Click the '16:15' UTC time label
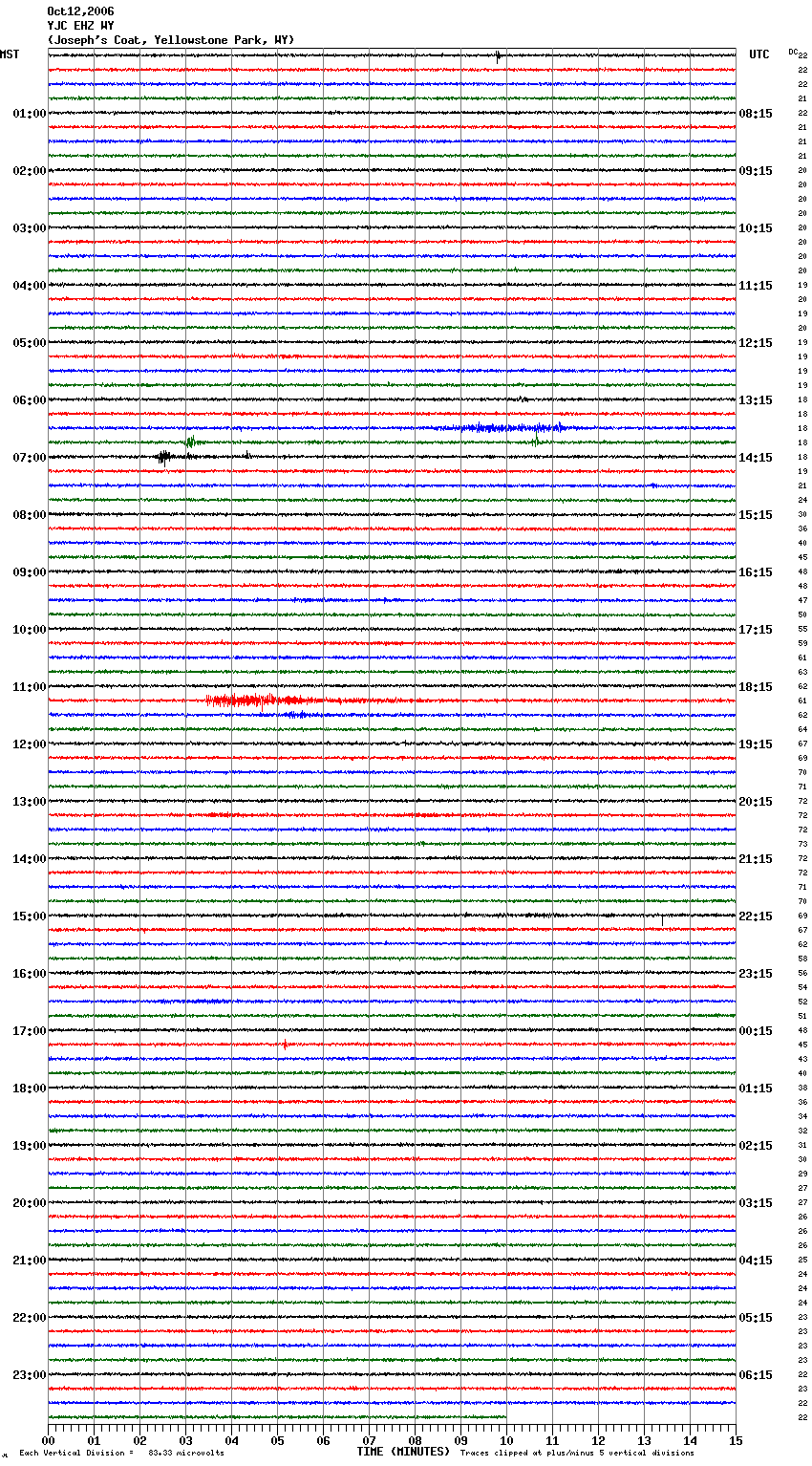 [x=756, y=572]
